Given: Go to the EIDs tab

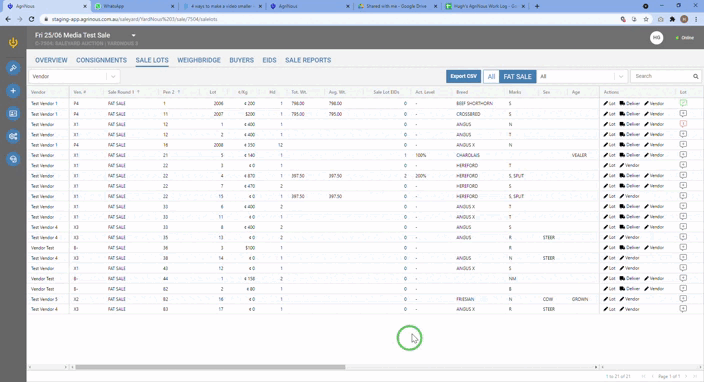Looking at the screenshot, I should click(x=269, y=60).
